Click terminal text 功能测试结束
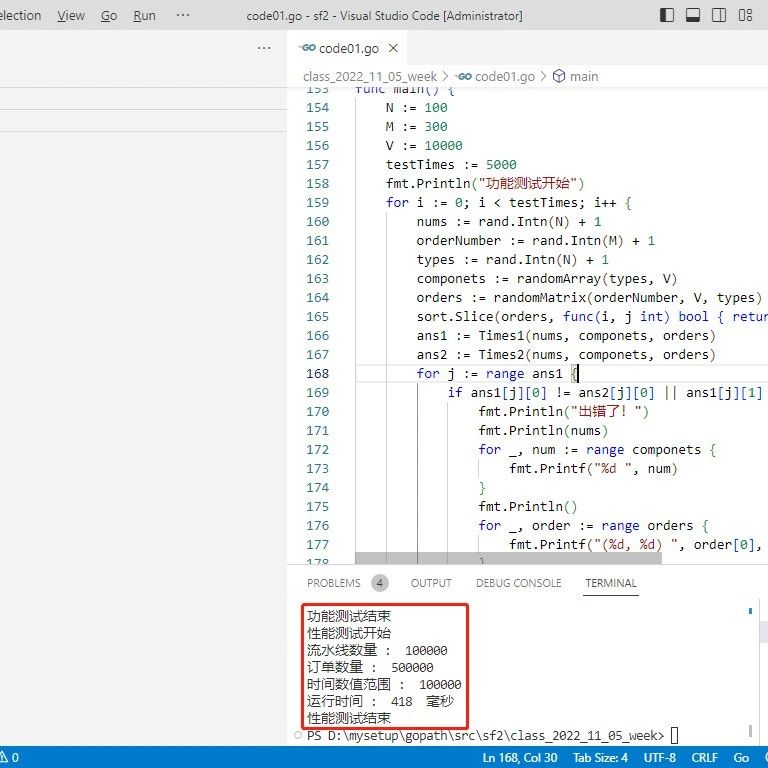The height and width of the screenshot is (768, 768). 349,616
